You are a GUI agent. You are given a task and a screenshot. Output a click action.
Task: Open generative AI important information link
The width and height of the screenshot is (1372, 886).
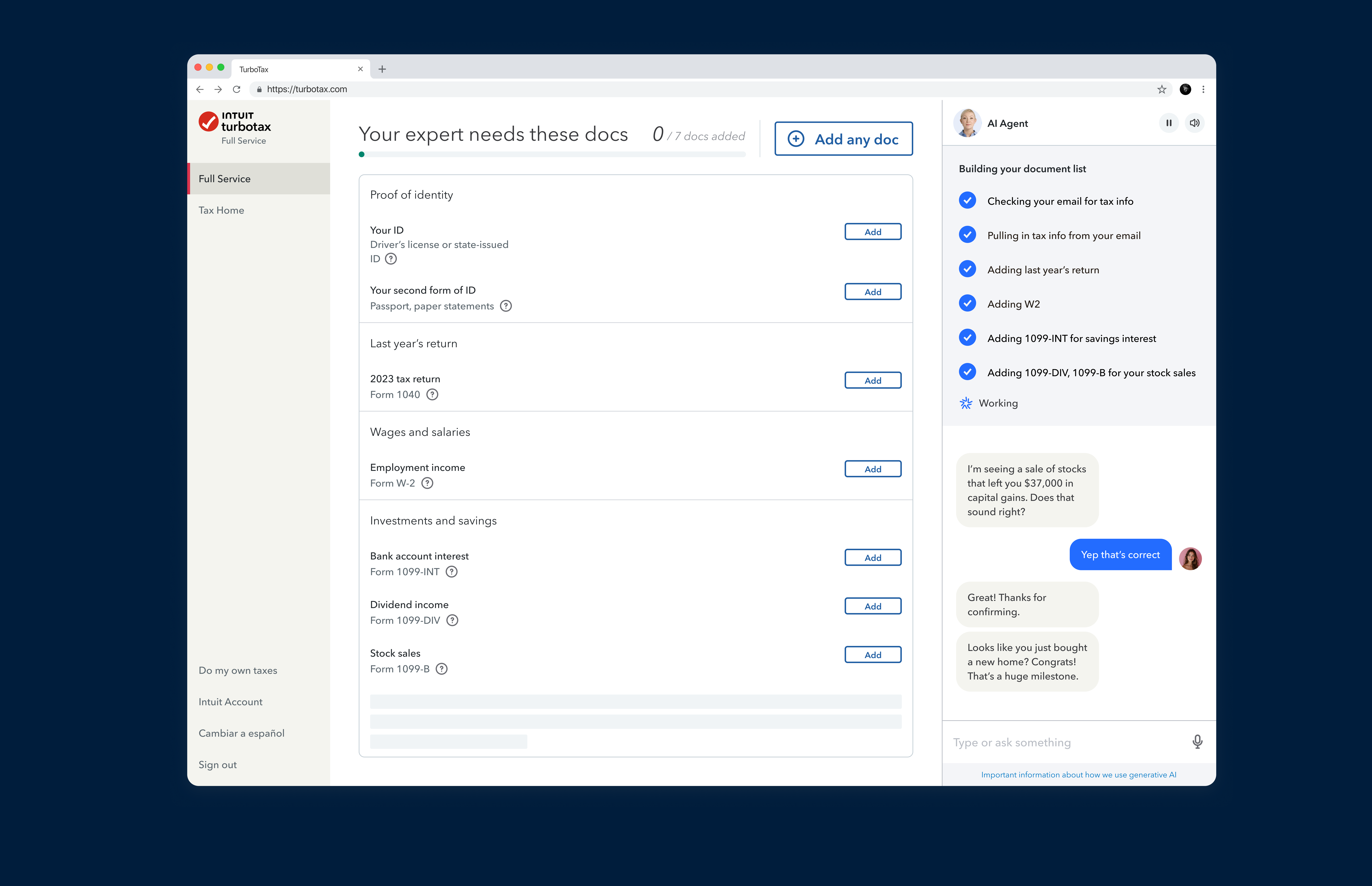tap(1079, 775)
